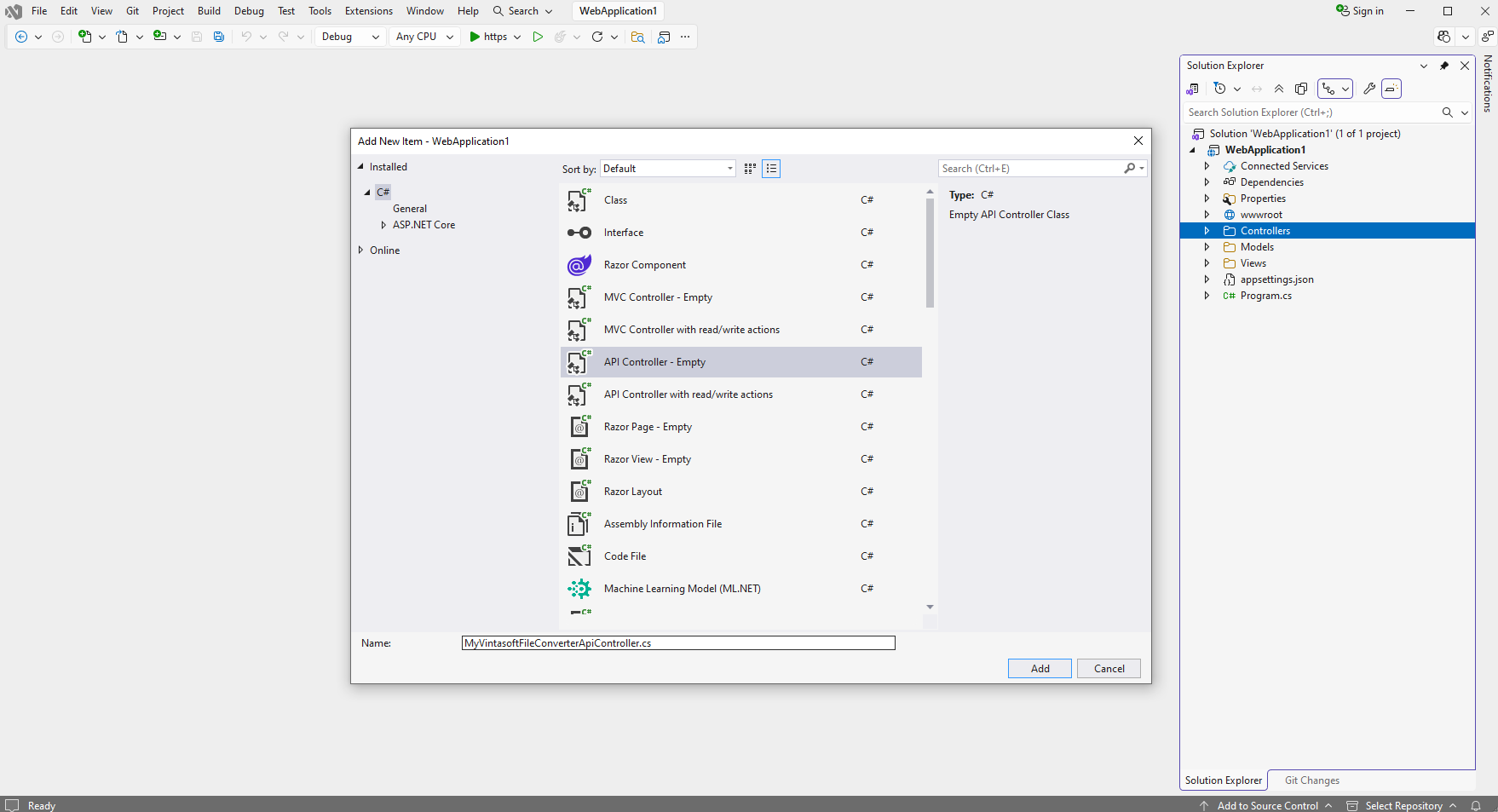
Task: Click the Save All icon in the toolbar
Action: [x=219, y=37]
